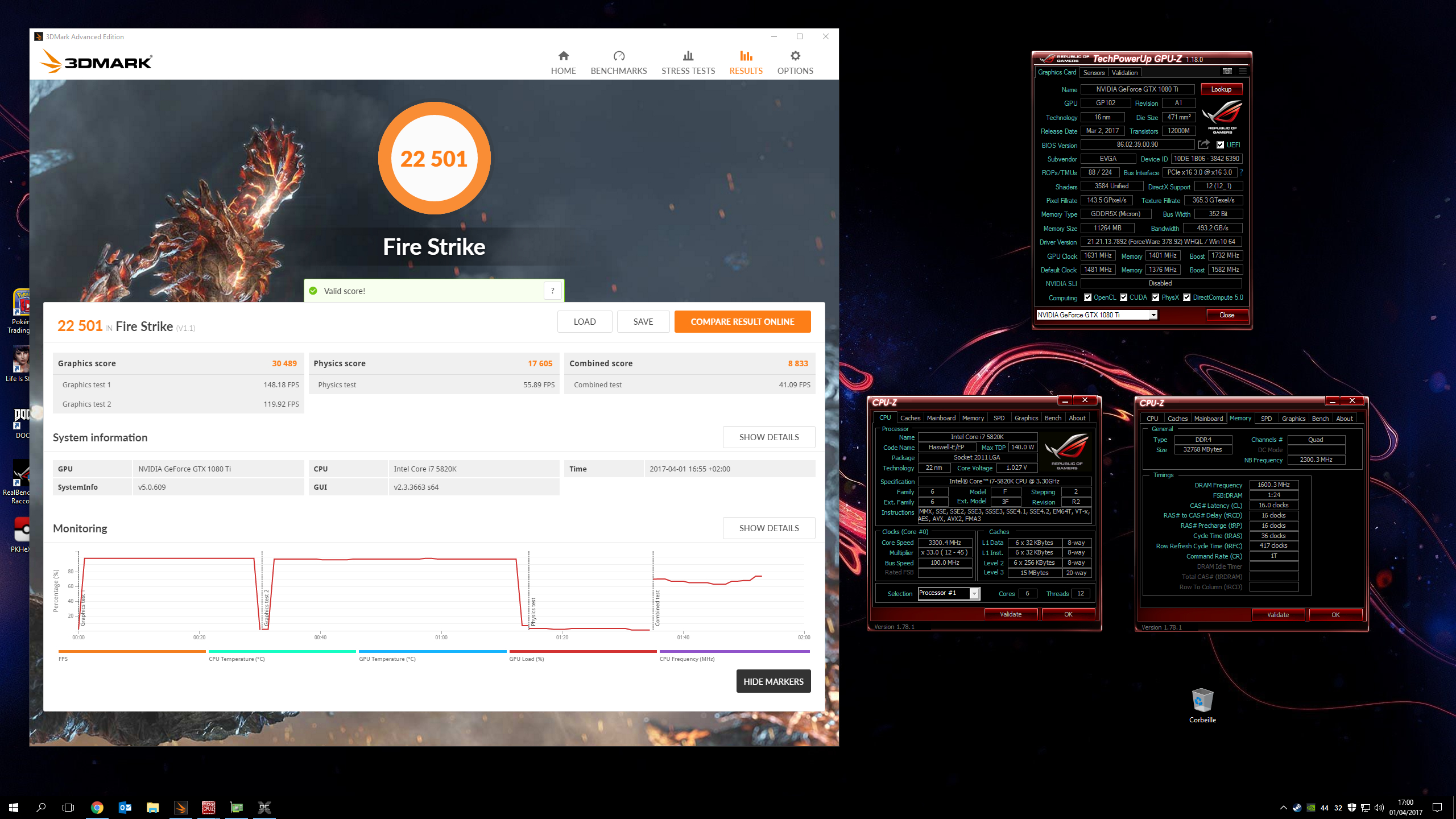This screenshot has height=819, width=1456.
Task: Switch to the GPU-Z Validation tab
Action: 1124,72
